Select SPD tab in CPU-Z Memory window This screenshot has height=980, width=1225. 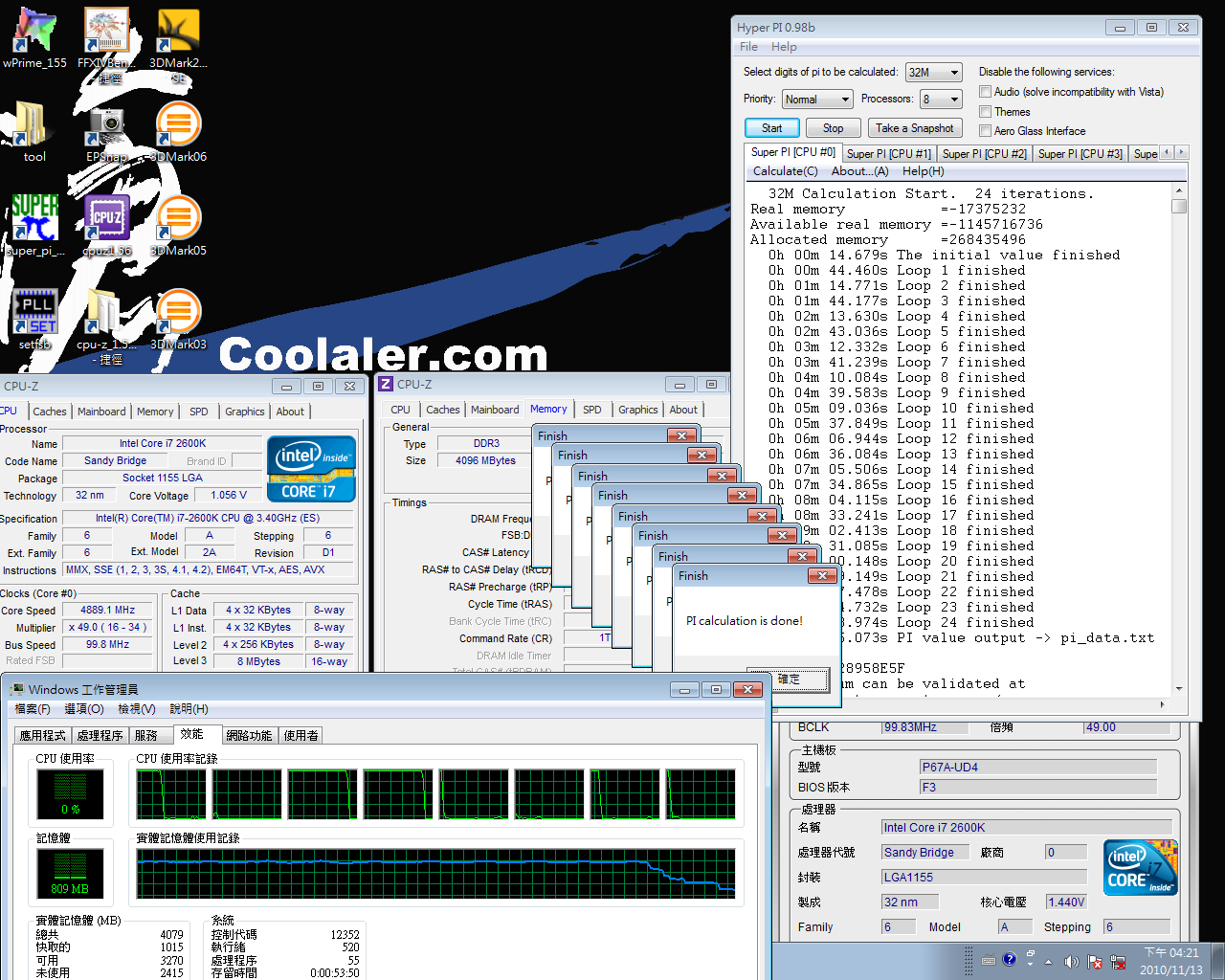click(592, 410)
